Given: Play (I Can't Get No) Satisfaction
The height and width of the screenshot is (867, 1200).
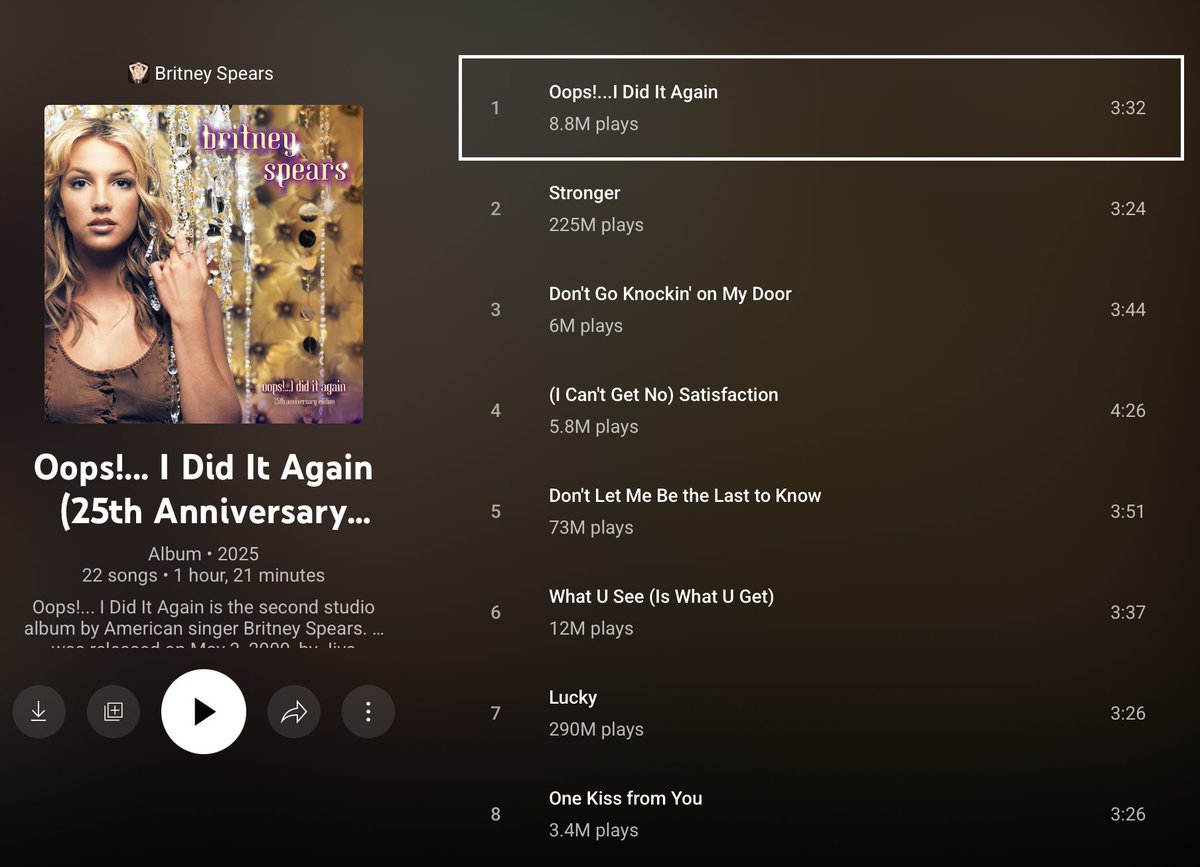Looking at the screenshot, I should 821,411.
